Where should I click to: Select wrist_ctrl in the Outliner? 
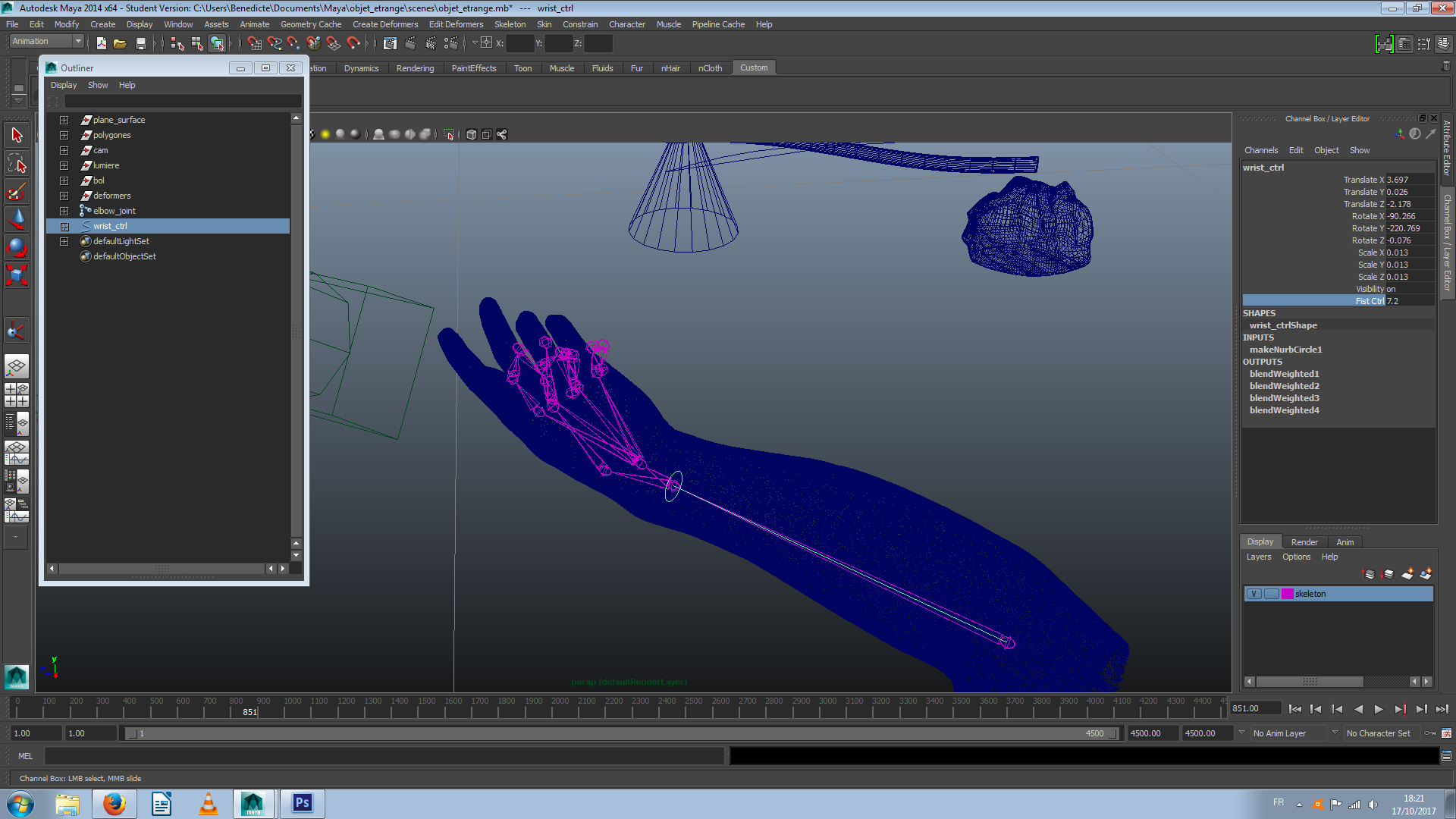(110, 225)
